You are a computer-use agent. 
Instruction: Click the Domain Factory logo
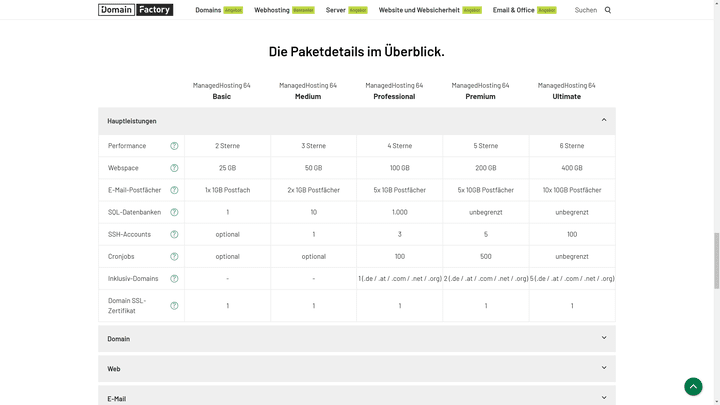(135, 10)
